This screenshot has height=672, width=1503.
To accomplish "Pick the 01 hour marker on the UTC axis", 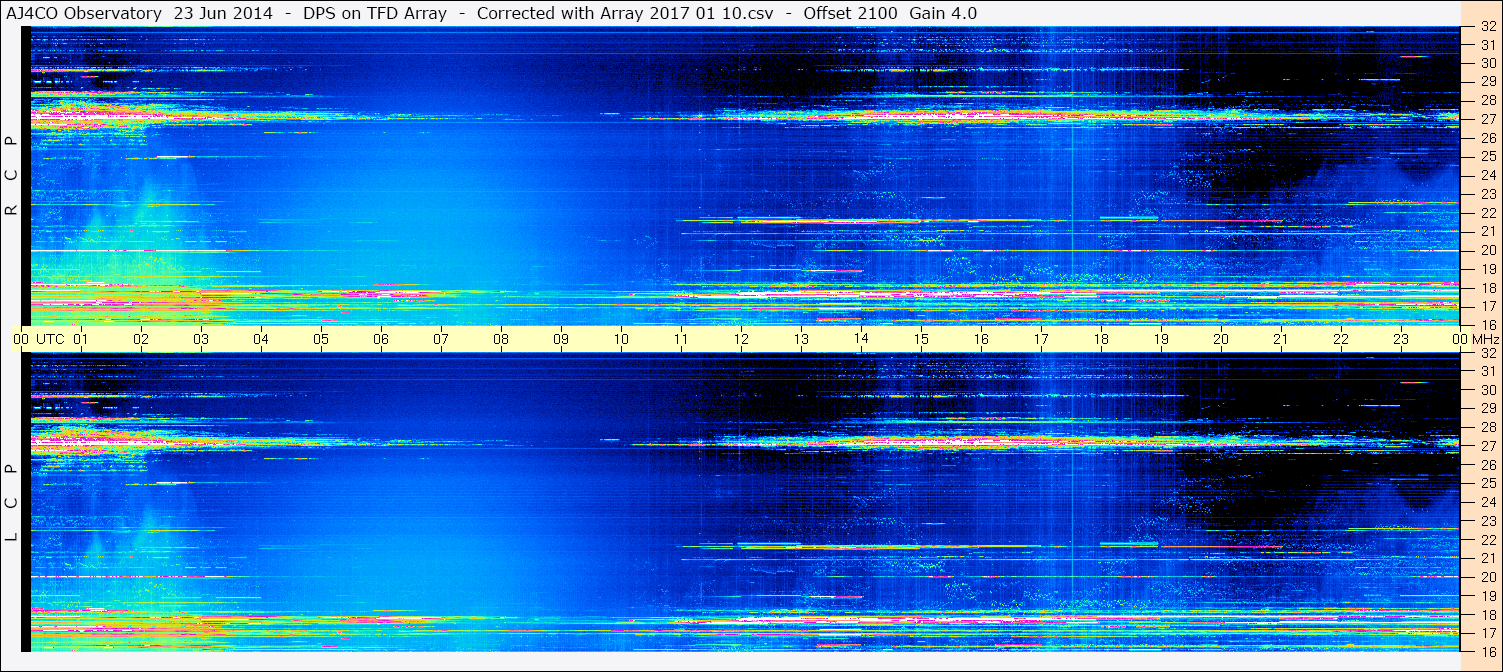I will coord(81,339).
